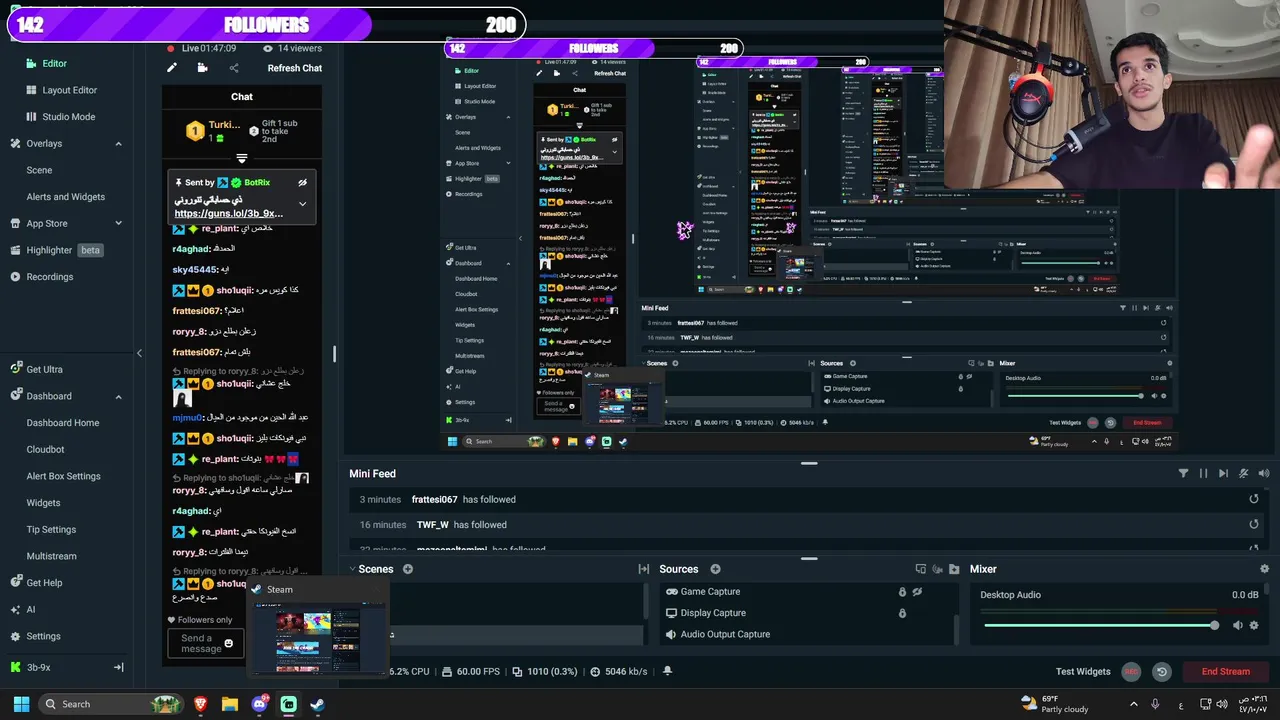Toggle lock on Game Capture source
The width and height of the screenshot is (1280, 720).
pyautogui.click(x=902, y=591)
